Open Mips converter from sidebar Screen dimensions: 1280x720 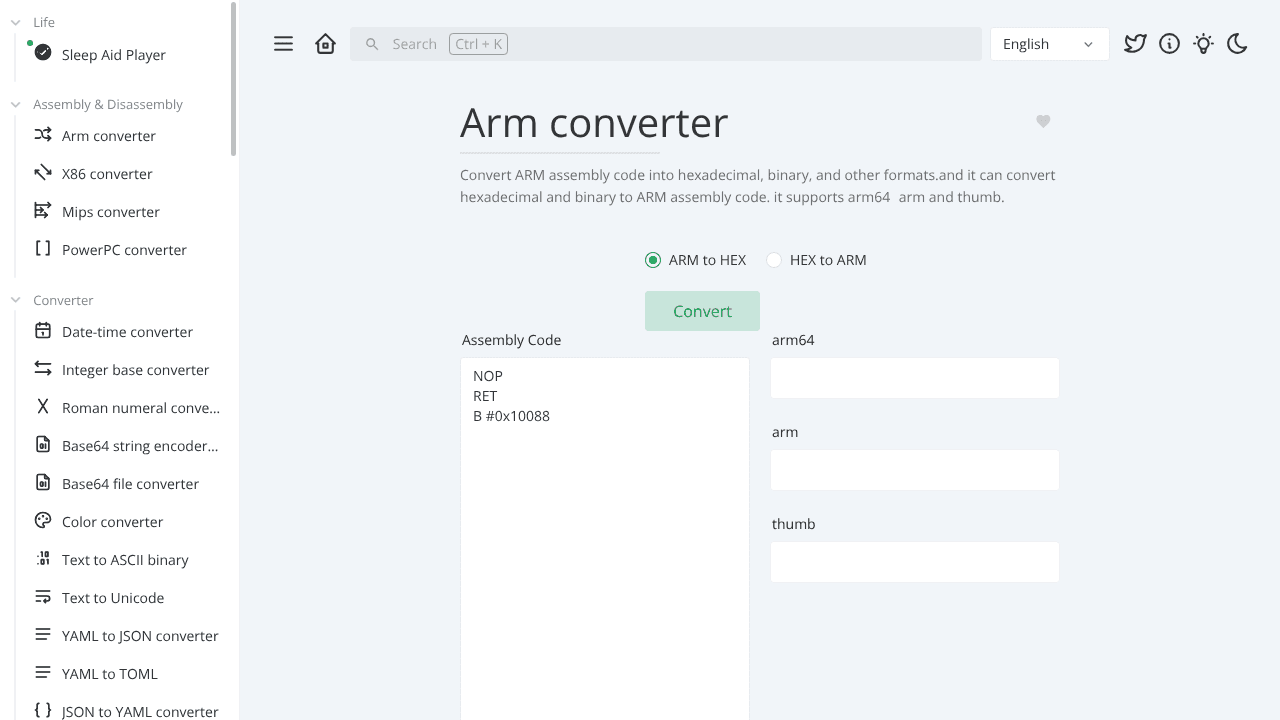coord(111,212)
